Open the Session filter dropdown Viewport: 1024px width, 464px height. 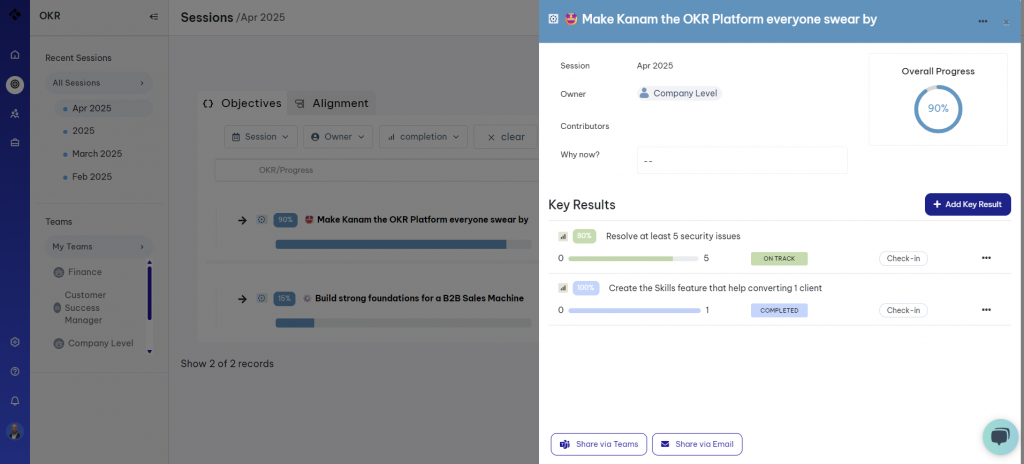click(x=261, y=137)
